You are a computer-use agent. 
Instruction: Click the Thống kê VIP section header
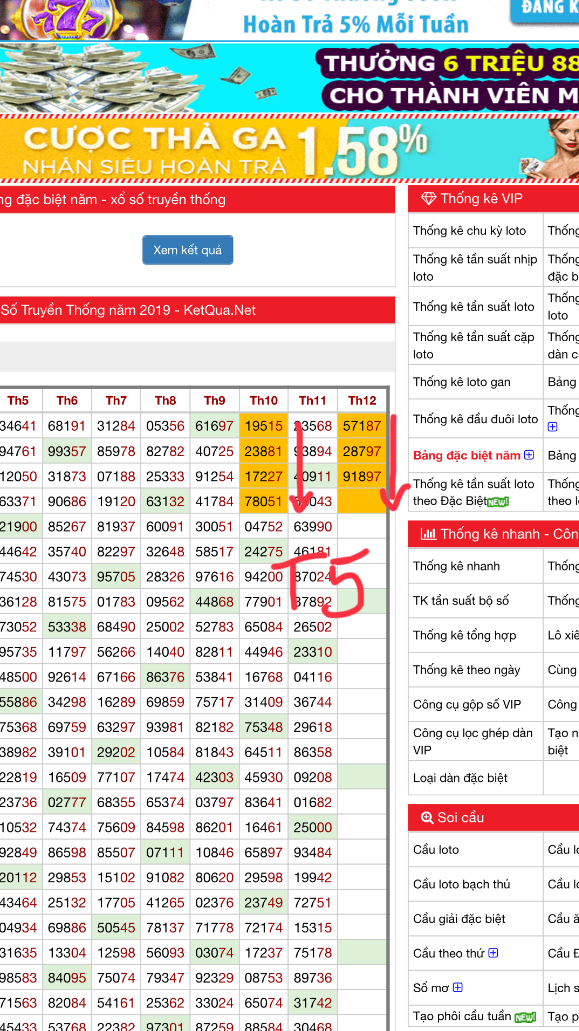pos(494,199)
